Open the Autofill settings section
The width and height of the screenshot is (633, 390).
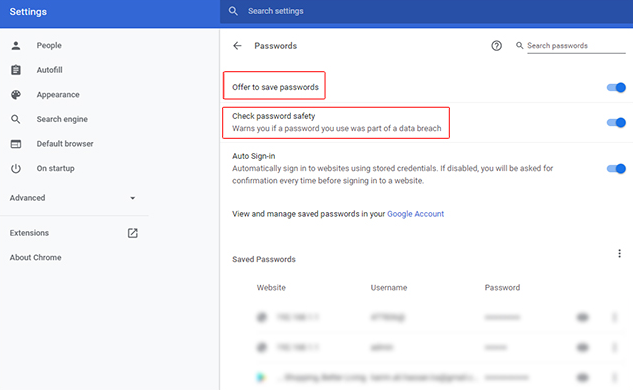49,70
